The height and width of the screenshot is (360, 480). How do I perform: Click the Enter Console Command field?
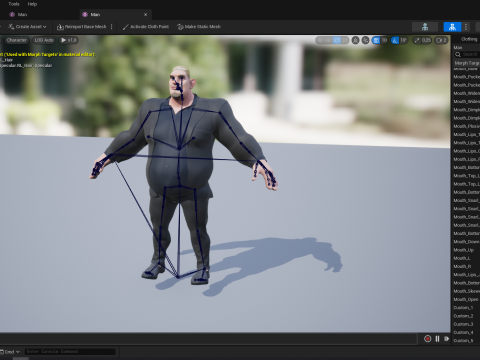point(70,351)
